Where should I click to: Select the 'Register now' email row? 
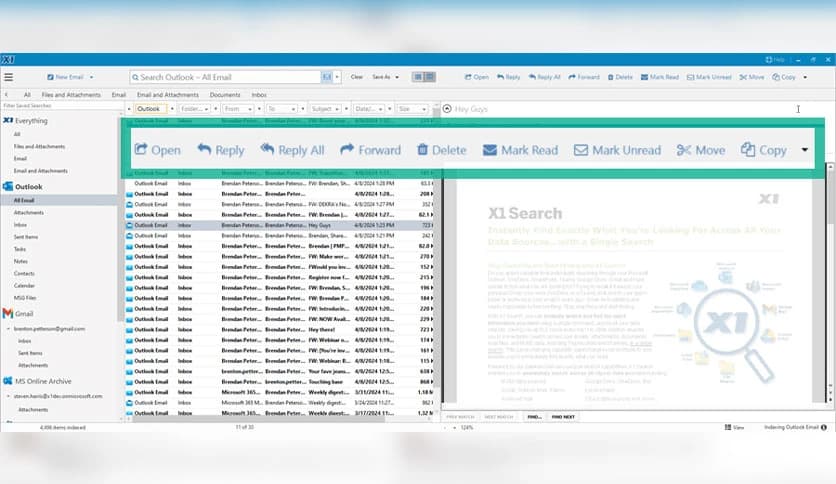[279, 277]
